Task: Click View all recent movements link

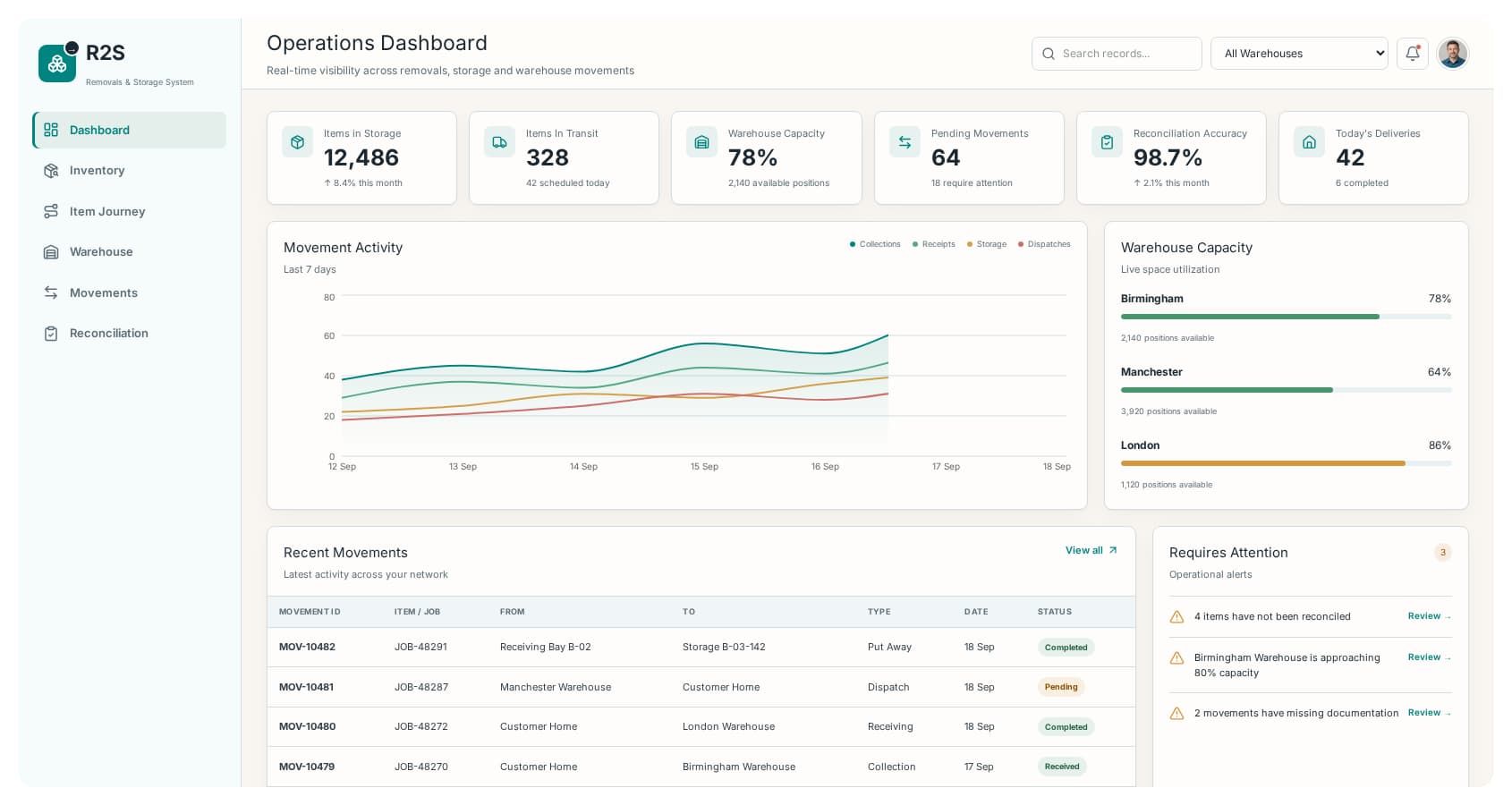Action: (x=1092, y=551)
